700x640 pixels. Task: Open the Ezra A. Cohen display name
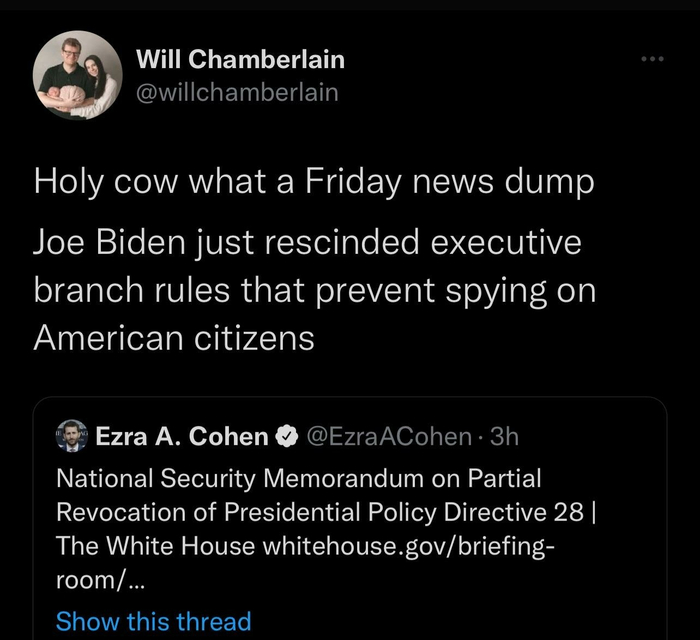coord(181,437)
